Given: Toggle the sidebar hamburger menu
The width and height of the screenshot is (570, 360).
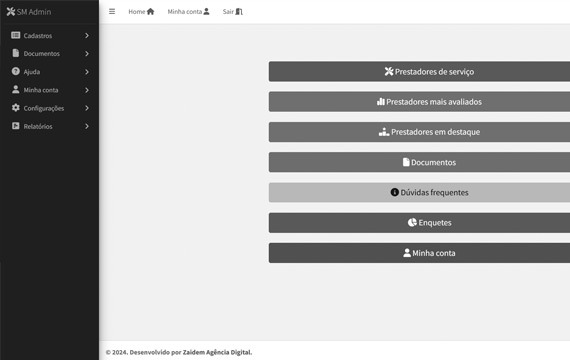Looking at the screenshot, I should pos(112,12).
